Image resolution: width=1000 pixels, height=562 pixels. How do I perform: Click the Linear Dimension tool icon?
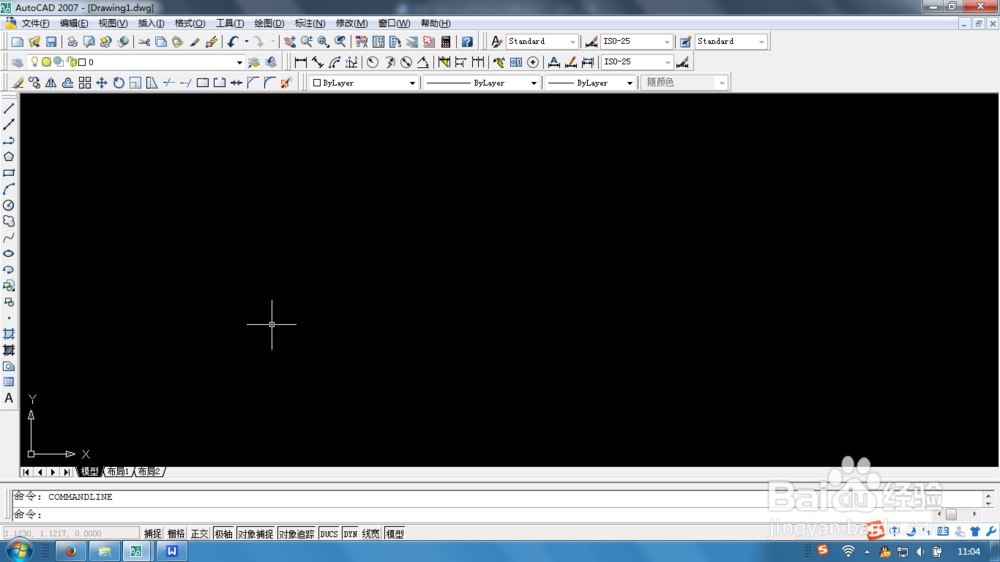pyautogui.click(x=300, y=62)
